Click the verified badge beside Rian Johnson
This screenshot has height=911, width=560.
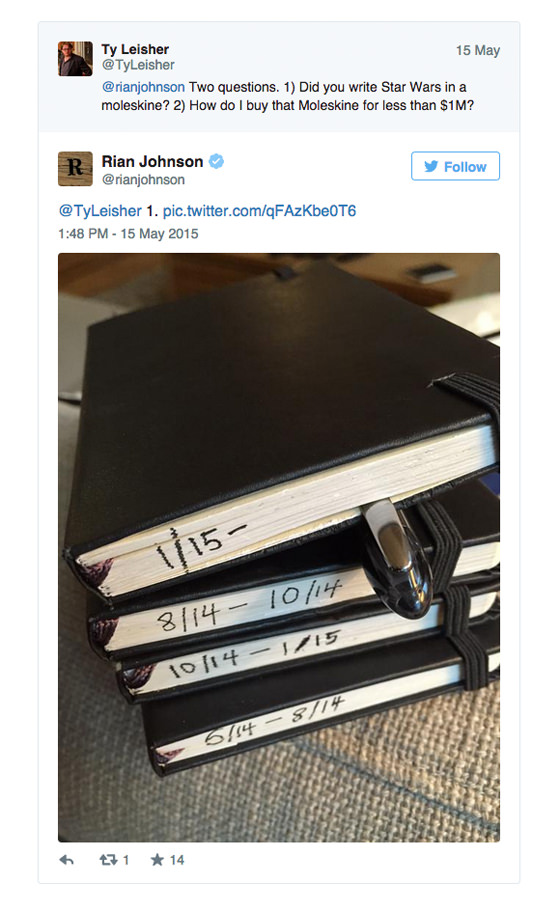(216, 161)
